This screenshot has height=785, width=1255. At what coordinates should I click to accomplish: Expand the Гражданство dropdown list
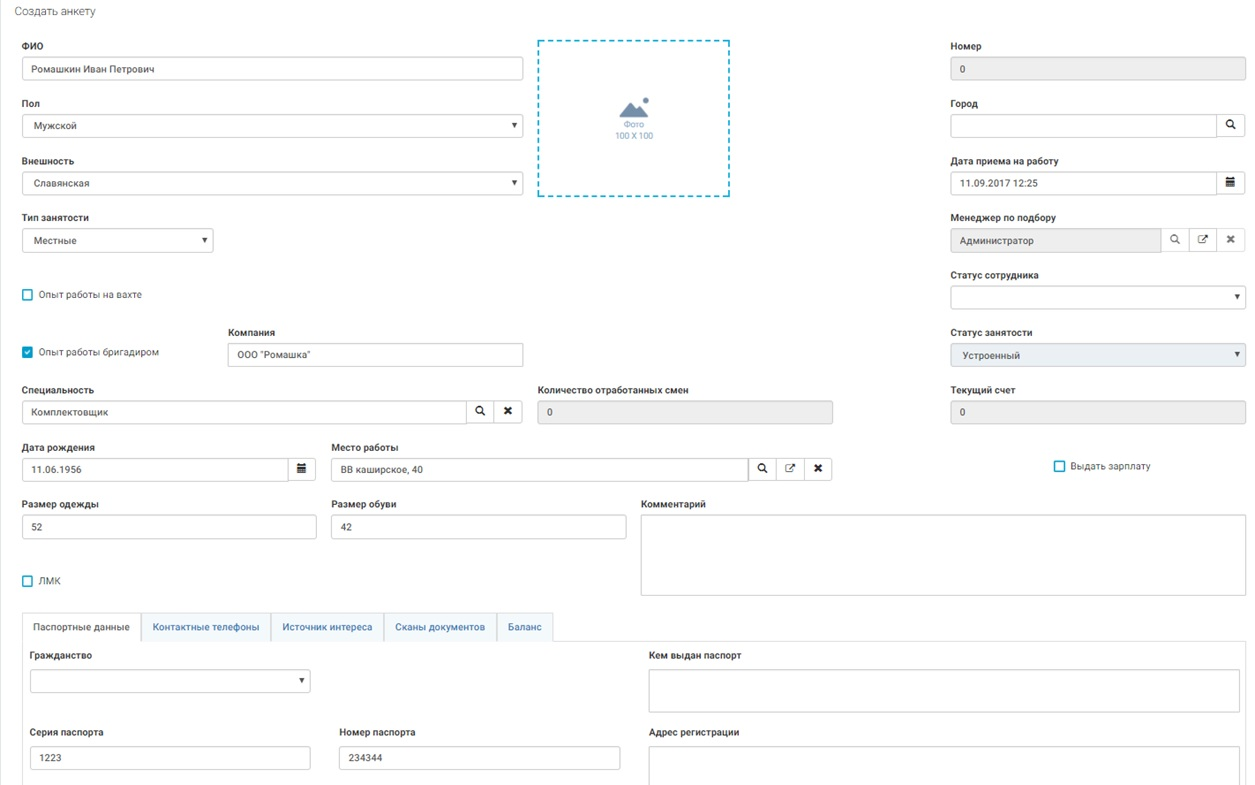click(x=170, y=681)
